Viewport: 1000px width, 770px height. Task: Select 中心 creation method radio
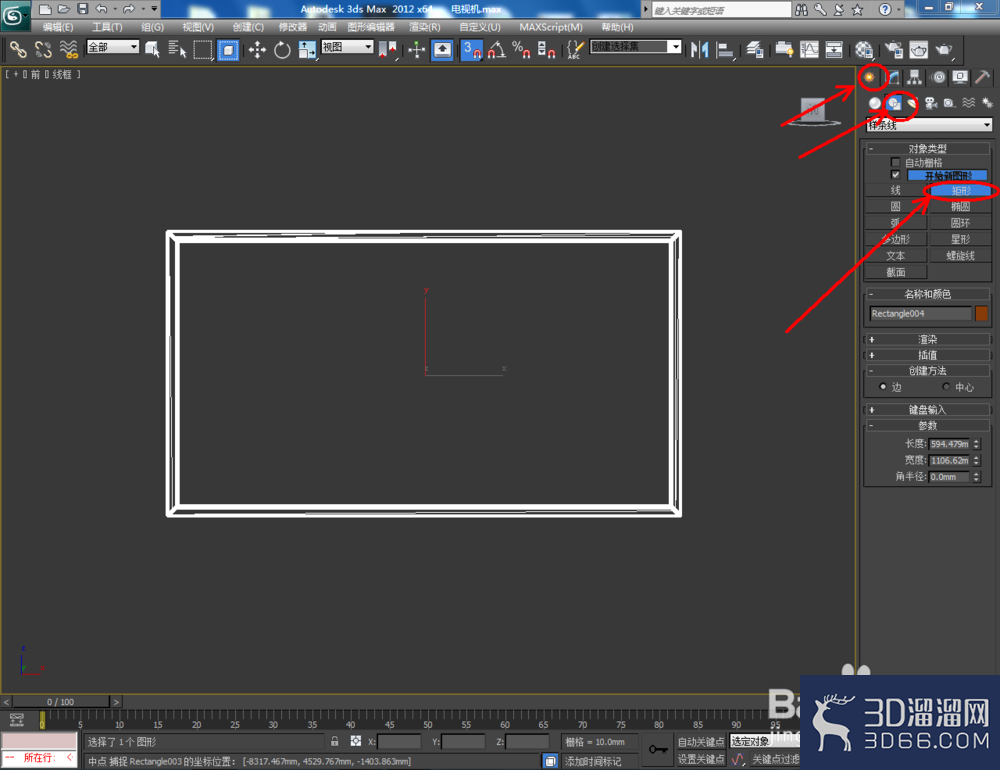[x=946, y=387]
